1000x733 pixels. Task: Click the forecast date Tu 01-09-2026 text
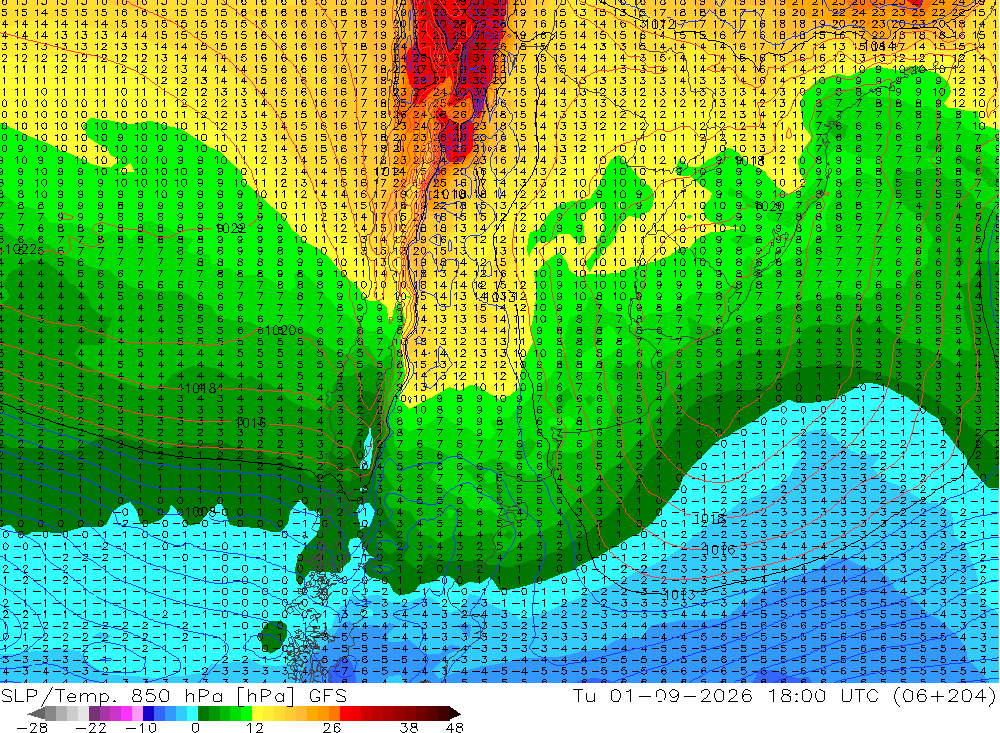point(663,695)
